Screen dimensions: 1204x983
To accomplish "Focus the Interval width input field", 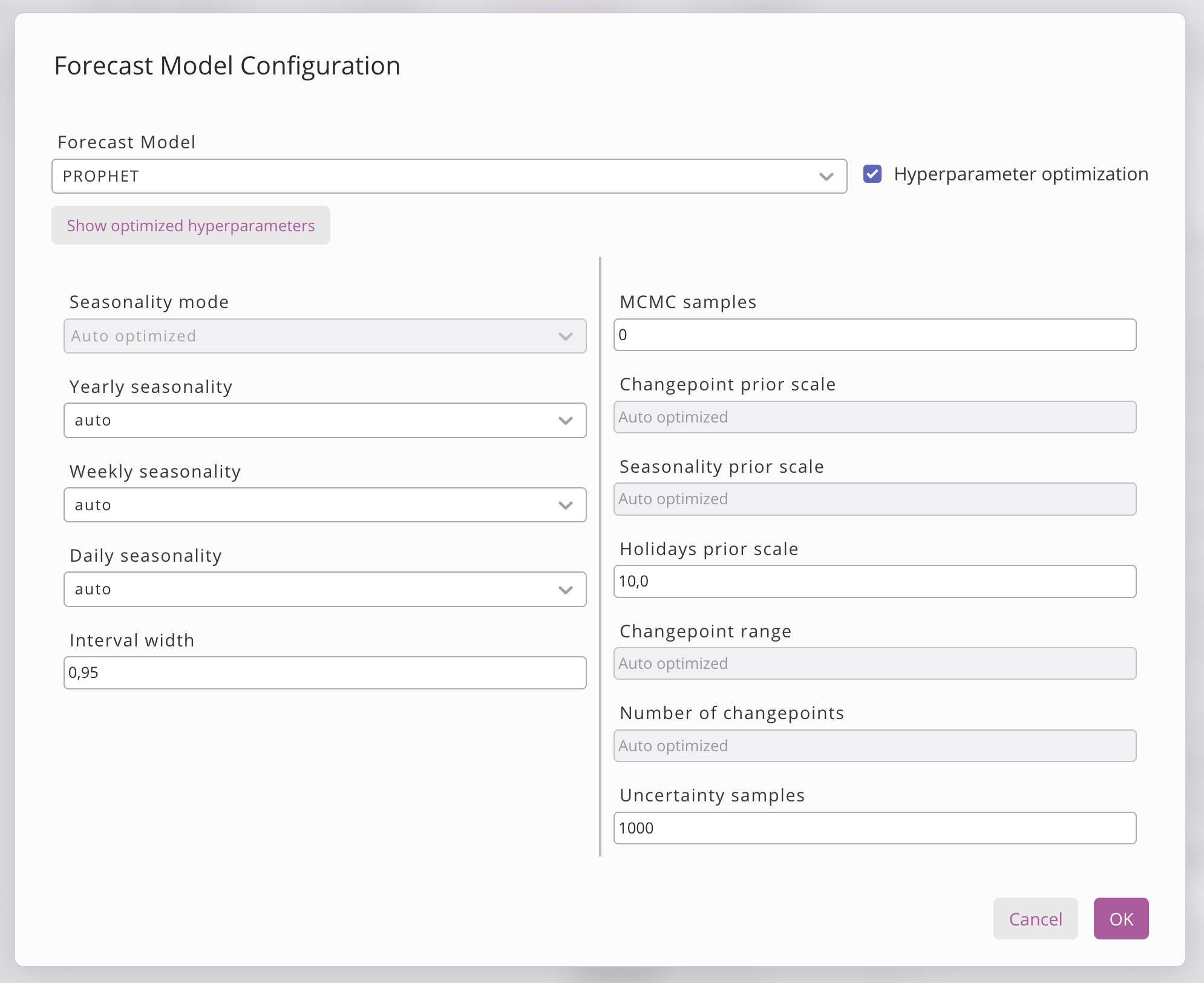I will tap(324, 672).
